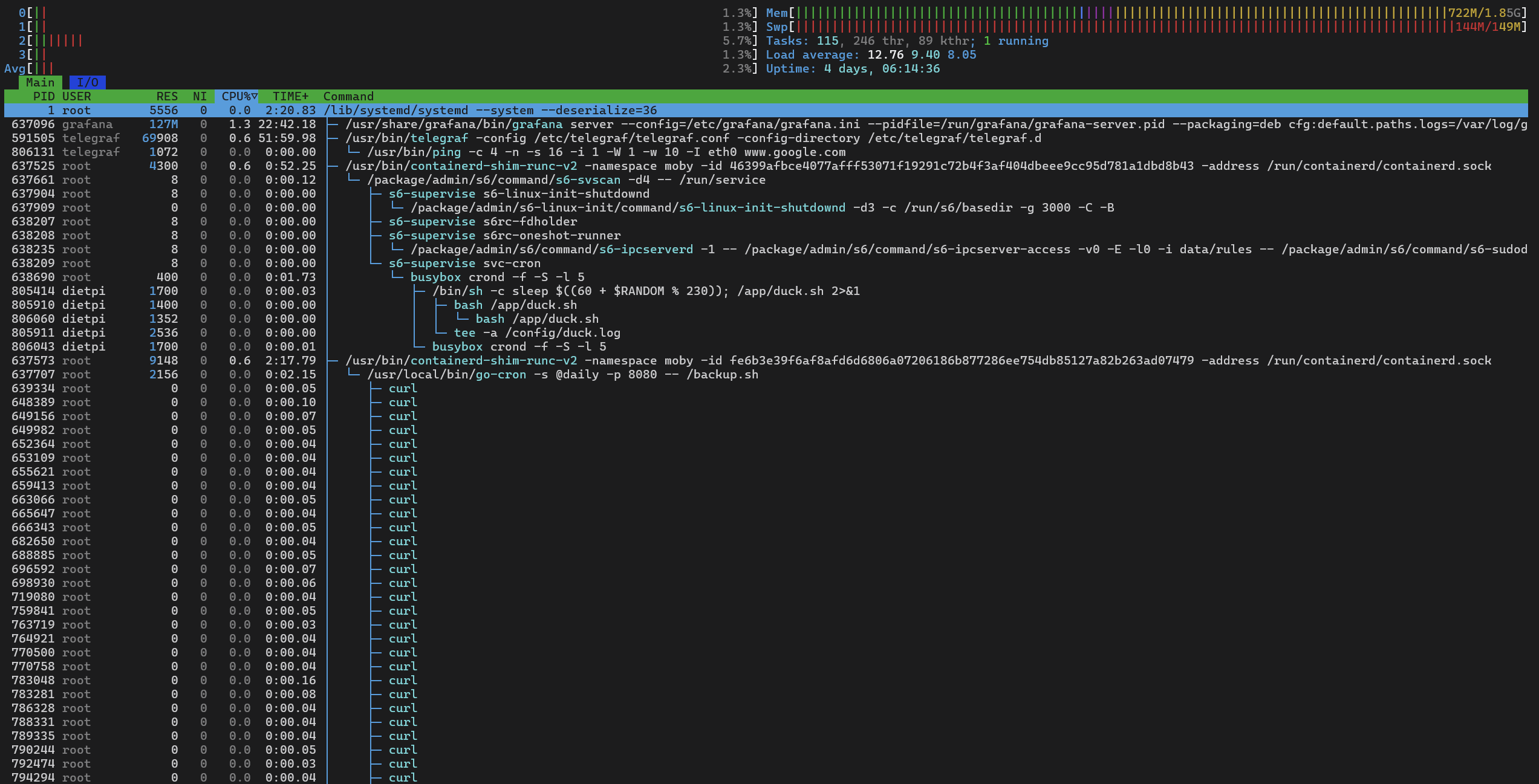This screenshot has height=784, width=1539.
Task: Select curl process PID 790244
Action: point(766,750)
